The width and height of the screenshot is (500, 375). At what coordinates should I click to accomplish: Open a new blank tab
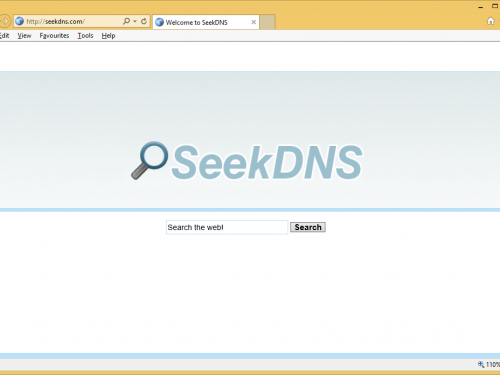pos(267,22)
